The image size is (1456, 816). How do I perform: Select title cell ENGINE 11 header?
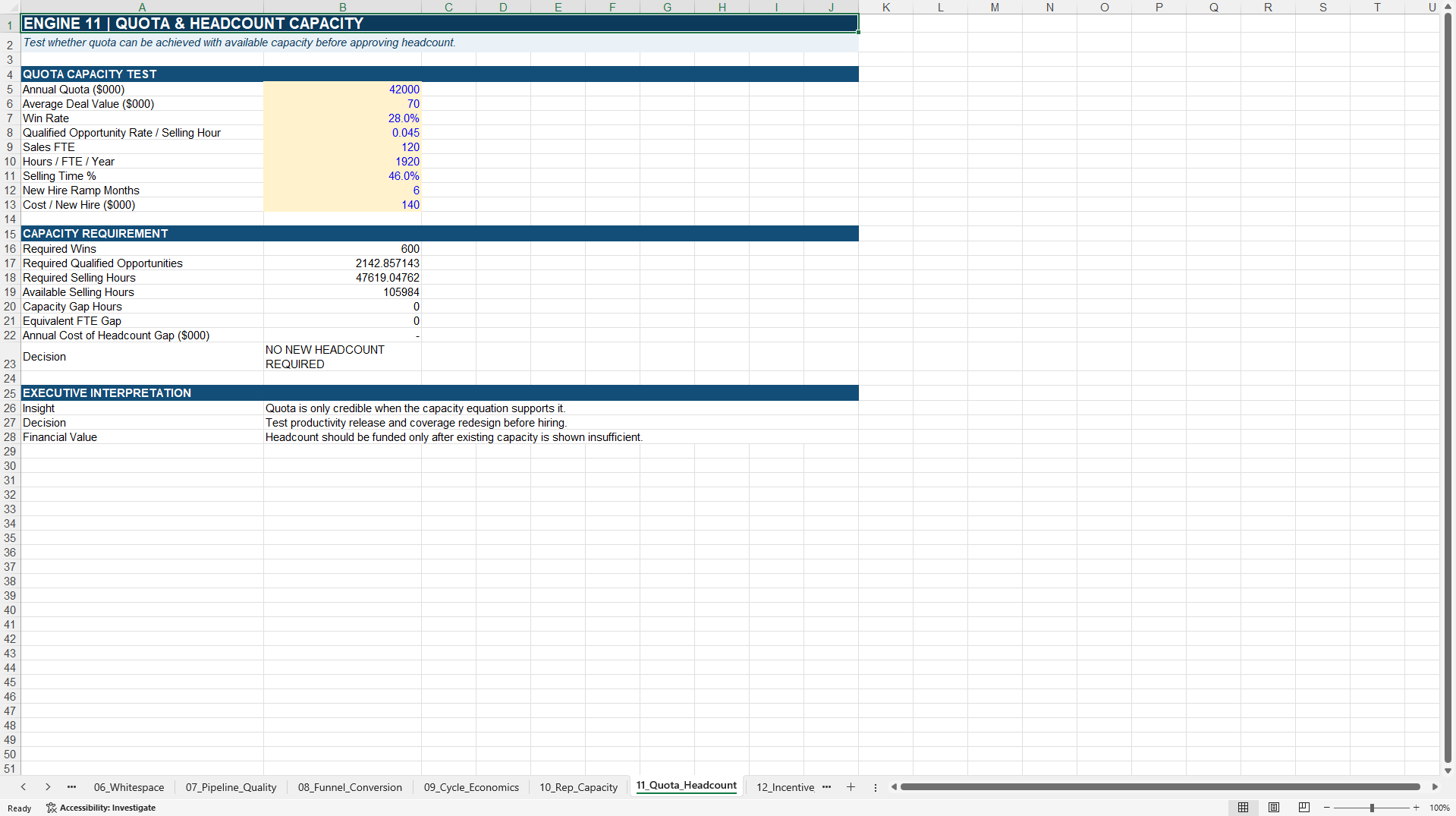pyautogui.click(x=439, y=24)
